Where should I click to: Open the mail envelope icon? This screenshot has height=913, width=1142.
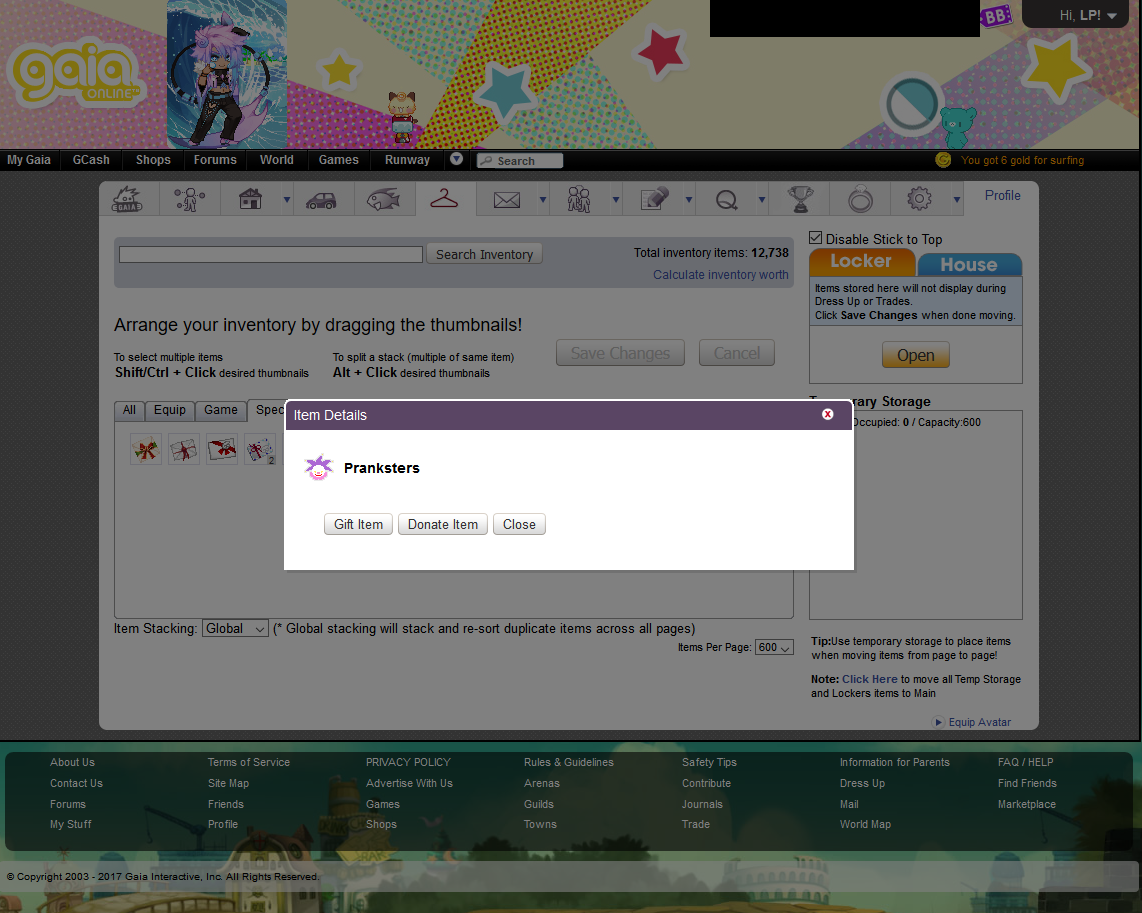507,200
